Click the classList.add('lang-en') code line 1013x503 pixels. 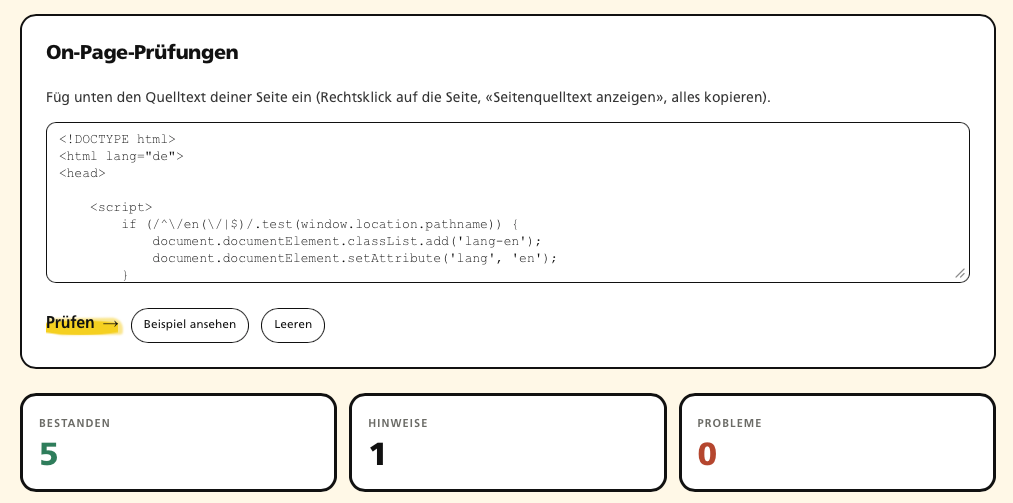pos(346,241)
